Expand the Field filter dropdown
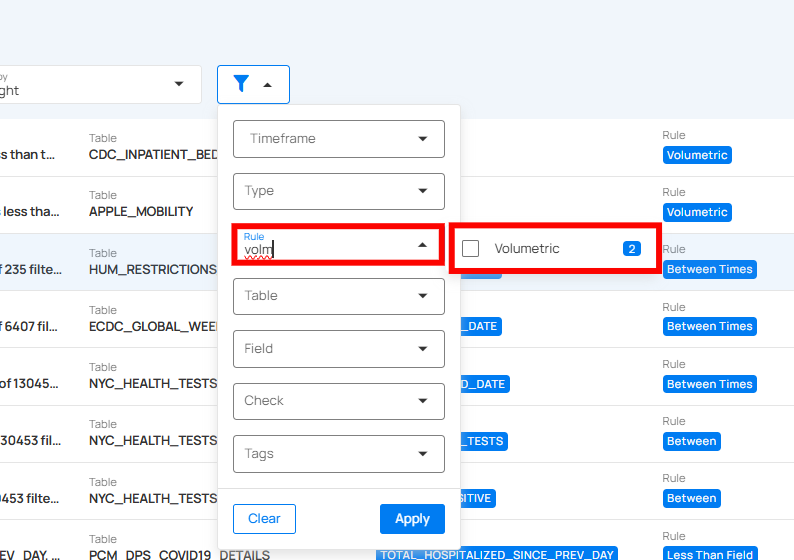The height and width of the screenshot is (560, 794). 338,349
